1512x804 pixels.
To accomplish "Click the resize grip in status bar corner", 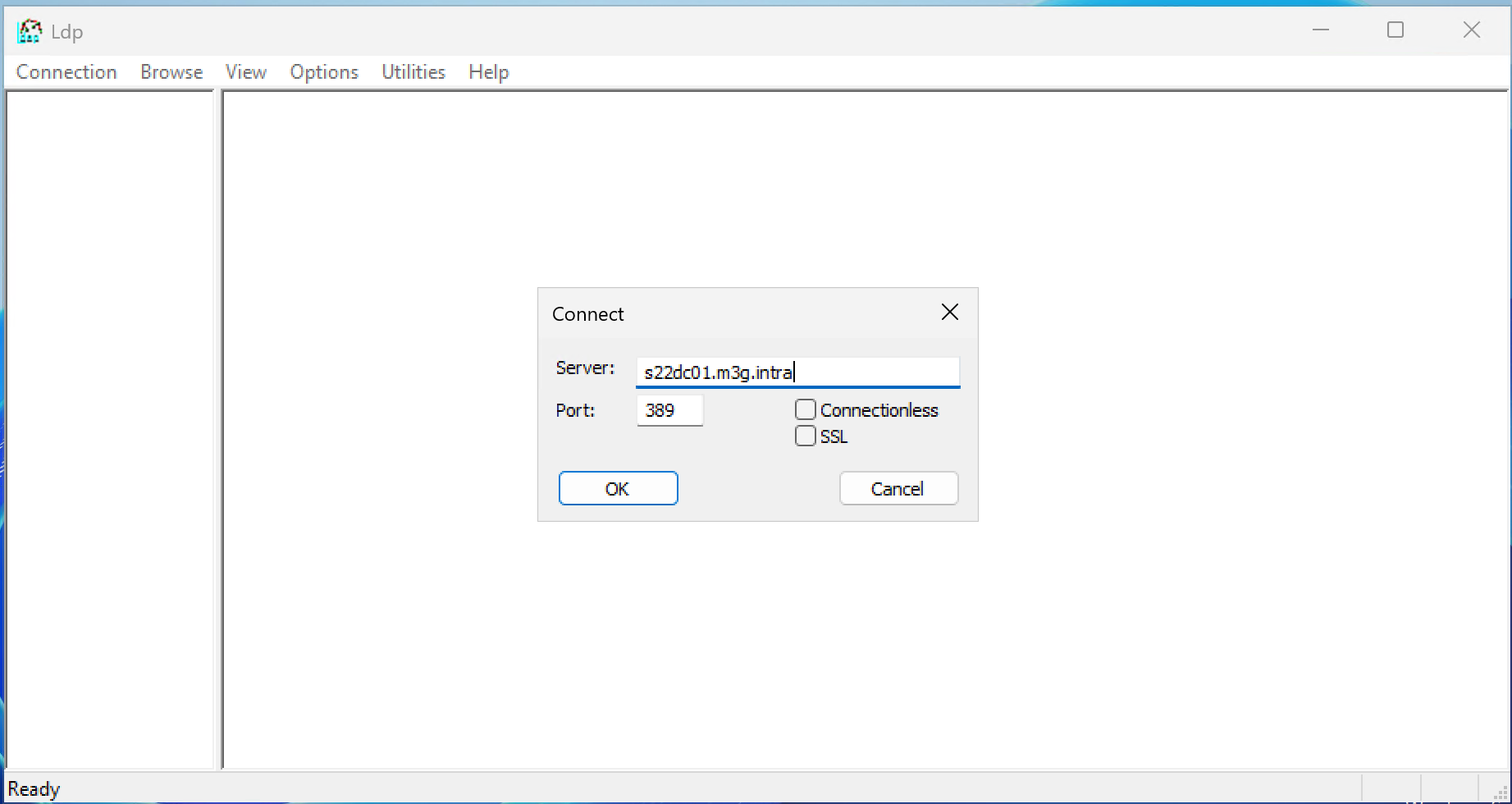I will pos(1501,794).
